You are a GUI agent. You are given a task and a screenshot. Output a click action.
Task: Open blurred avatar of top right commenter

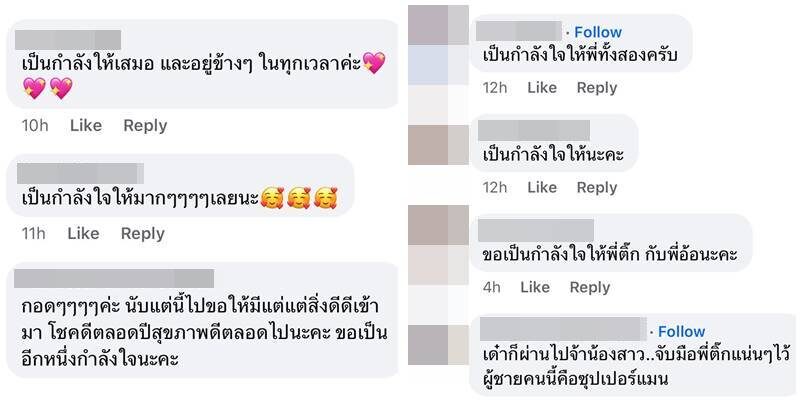point(438,25)
